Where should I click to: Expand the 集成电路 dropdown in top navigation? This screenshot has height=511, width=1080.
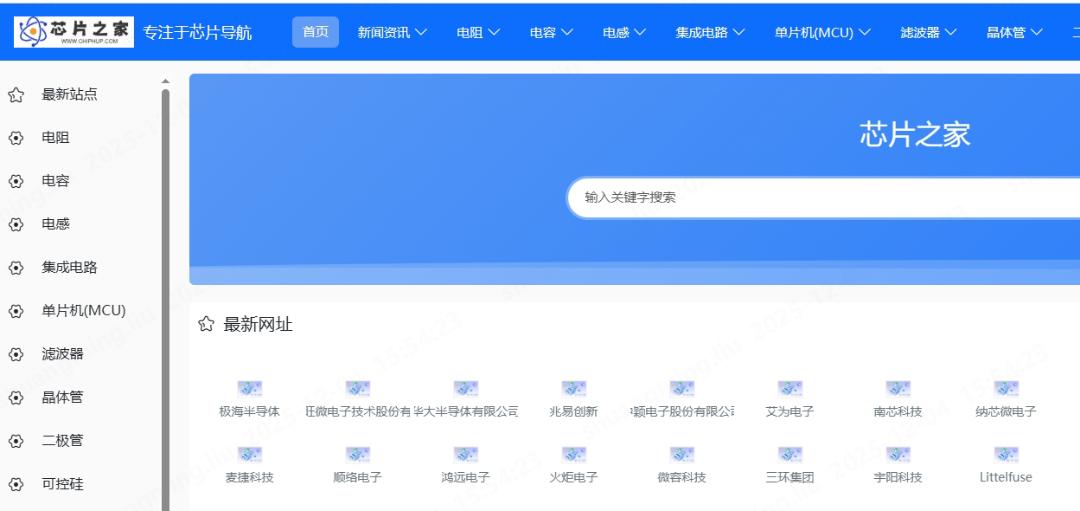pos(710,32)
